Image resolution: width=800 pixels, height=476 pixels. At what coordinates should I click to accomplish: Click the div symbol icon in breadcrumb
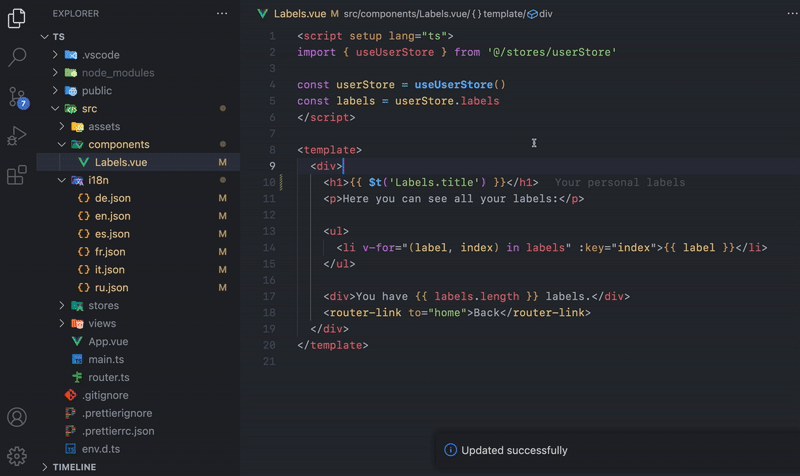click(532, 14)
